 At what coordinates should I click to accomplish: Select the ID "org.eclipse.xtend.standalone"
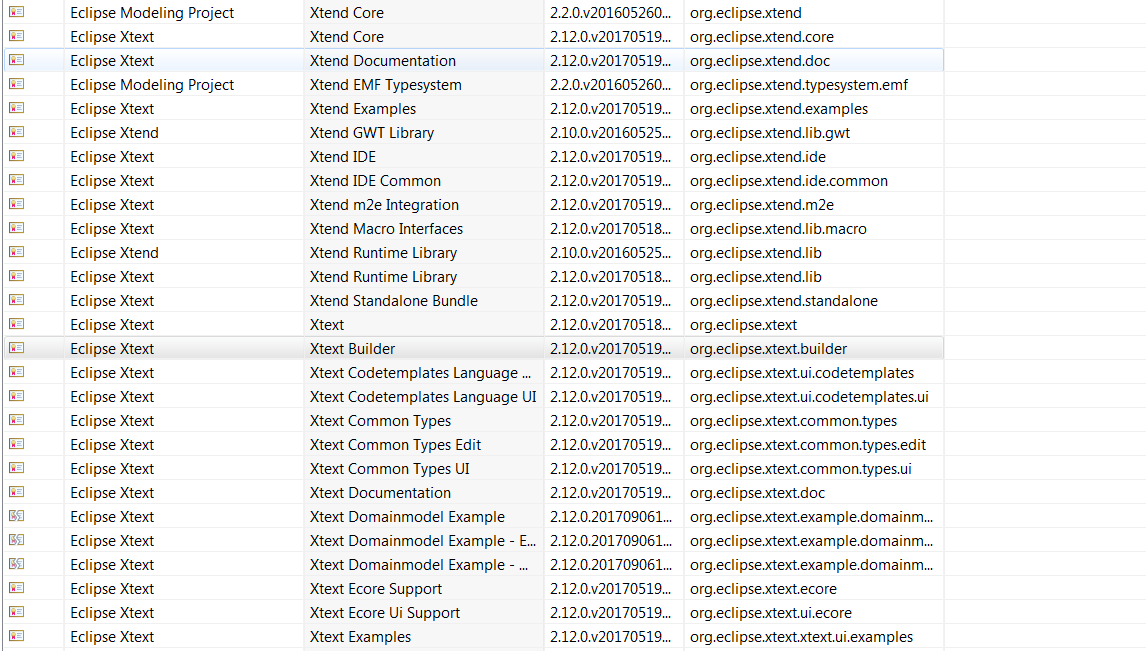point(783,302)
